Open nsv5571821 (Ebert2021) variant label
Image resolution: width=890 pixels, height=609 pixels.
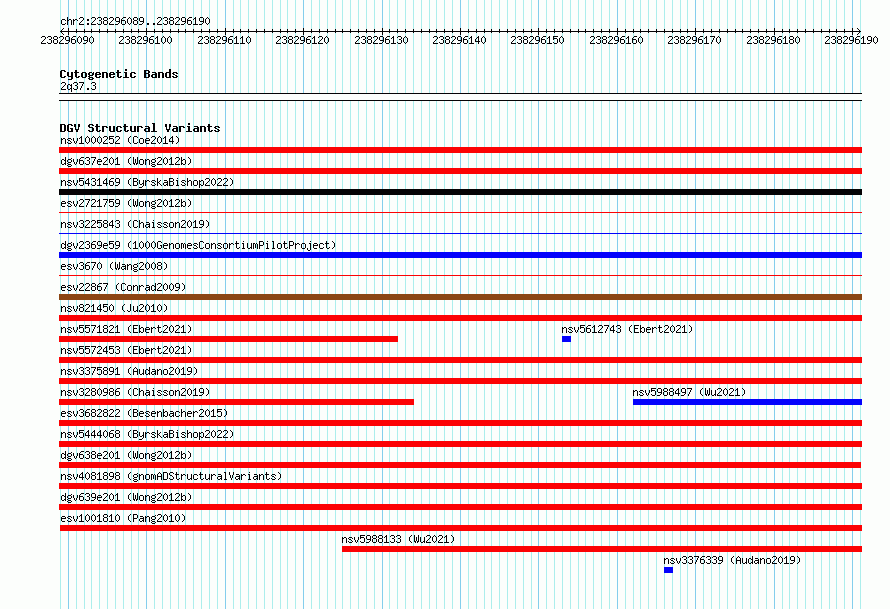pyautogui.click(x=126, y=329)
